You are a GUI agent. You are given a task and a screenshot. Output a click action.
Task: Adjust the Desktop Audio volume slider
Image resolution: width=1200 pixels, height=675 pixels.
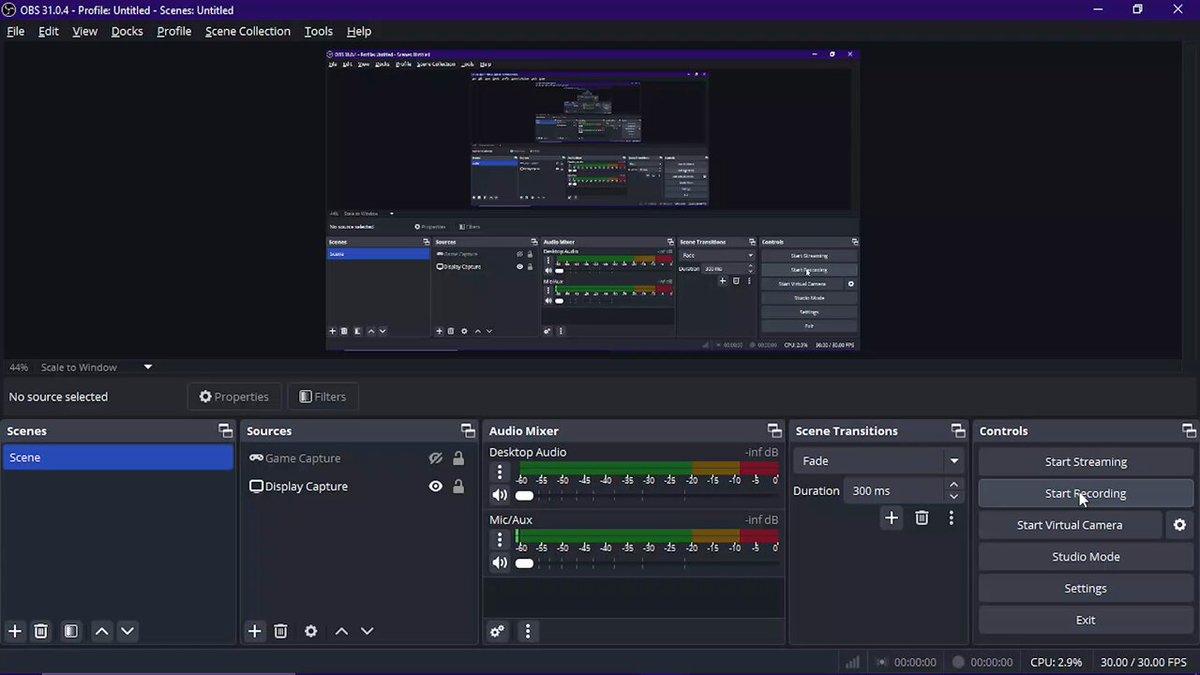click(524, 495)
